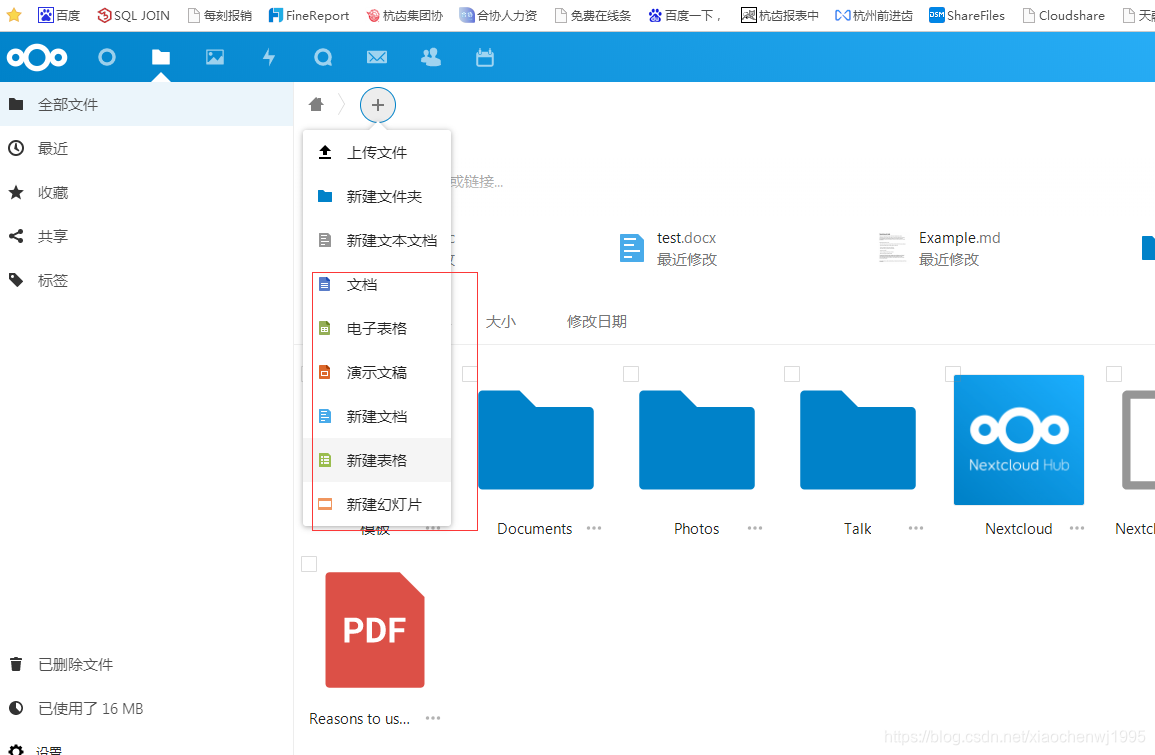1155x755 pixels.
Task: Choose 新建文本文档 from the menu
Action: coord(377,241)
